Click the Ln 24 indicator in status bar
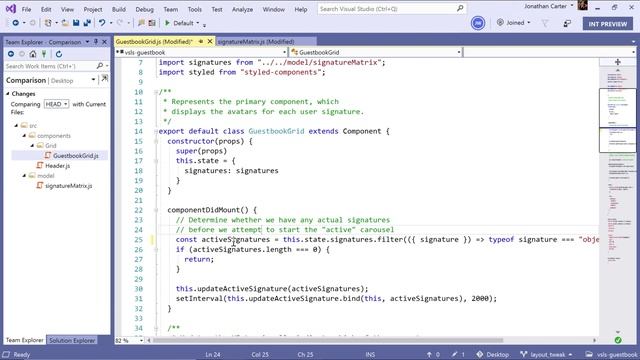Viewport: 640px width, 360px height. (x=213, y=355)
